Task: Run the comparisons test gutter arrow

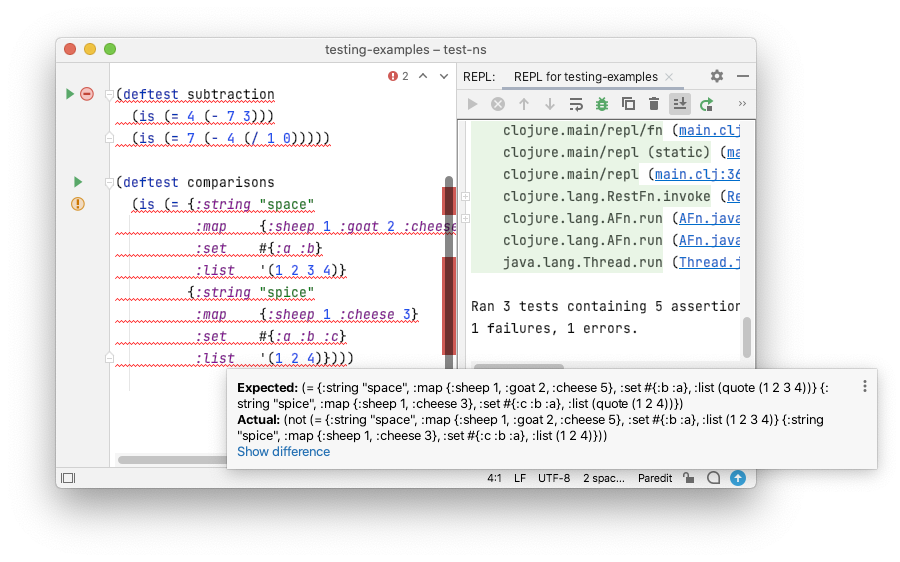Action: [78, 182]
